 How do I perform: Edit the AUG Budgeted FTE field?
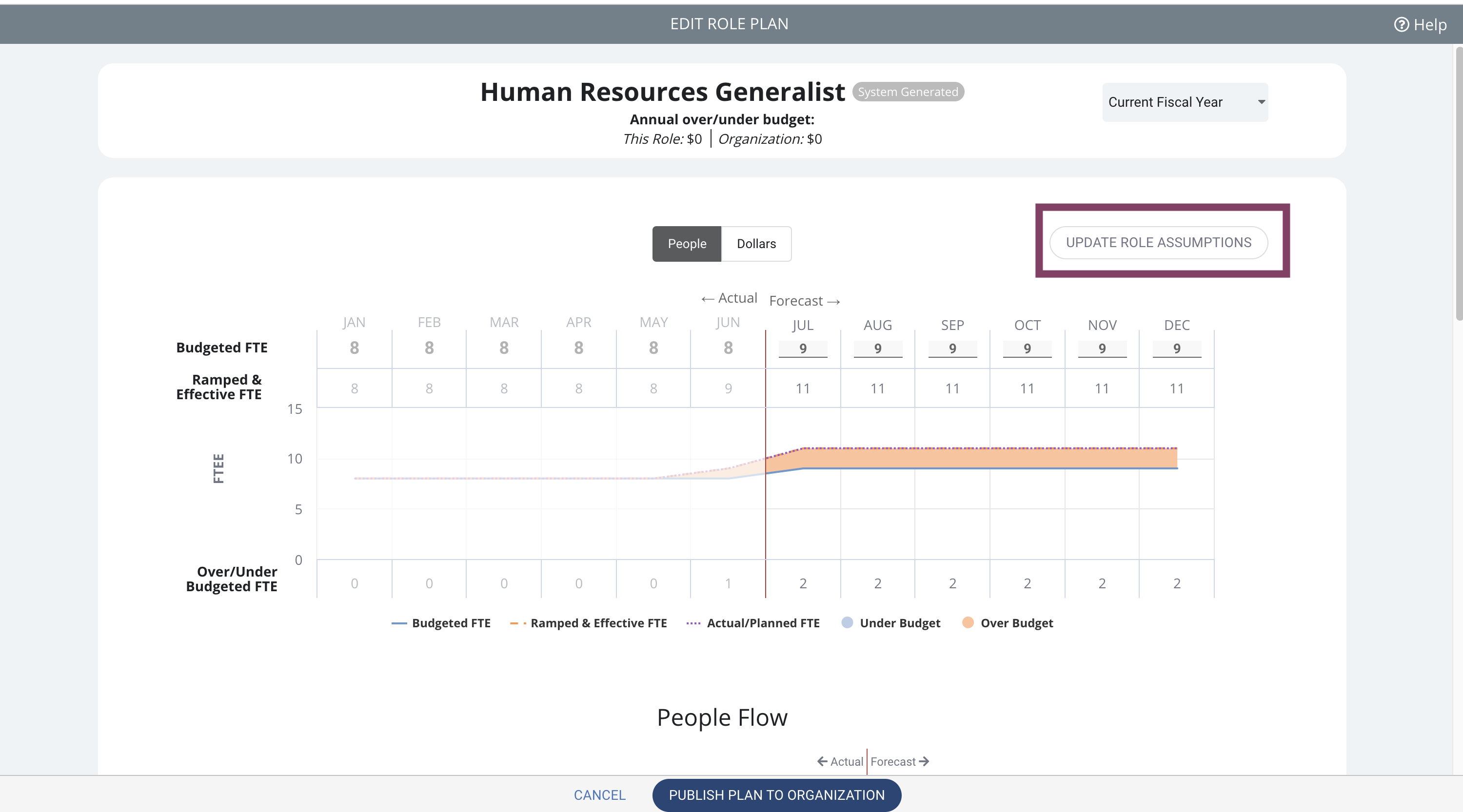[877, 348]
